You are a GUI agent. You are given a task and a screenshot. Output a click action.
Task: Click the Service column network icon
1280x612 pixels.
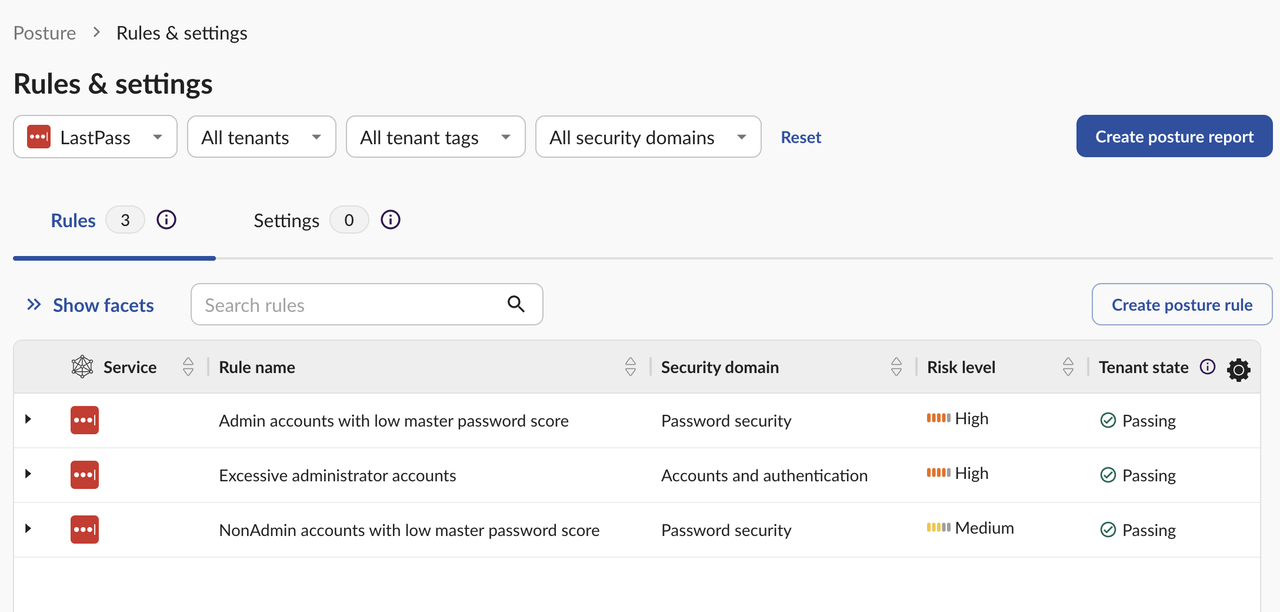[82, 367]
